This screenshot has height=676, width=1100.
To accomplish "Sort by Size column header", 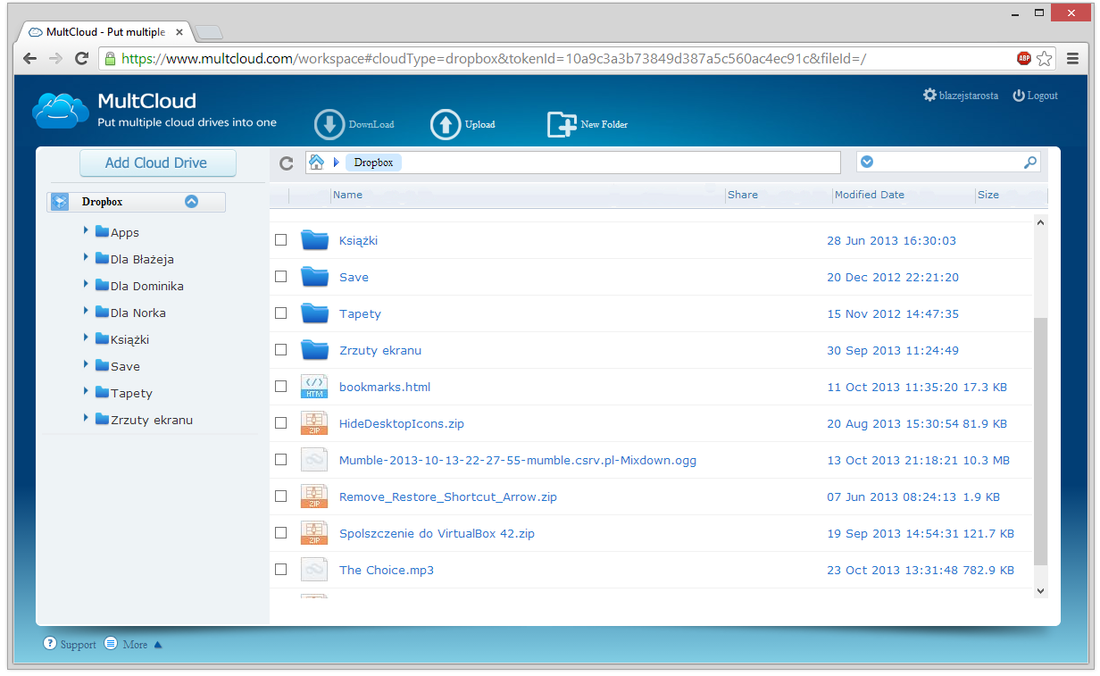I will (988, 195).
